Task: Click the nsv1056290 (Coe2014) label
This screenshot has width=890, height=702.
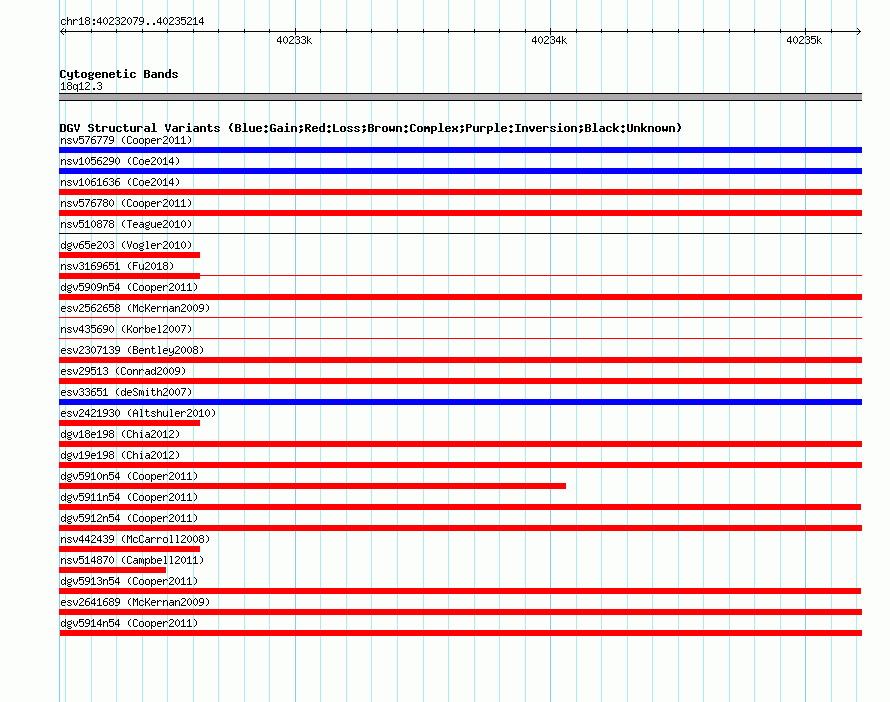Action: point(120,161)
